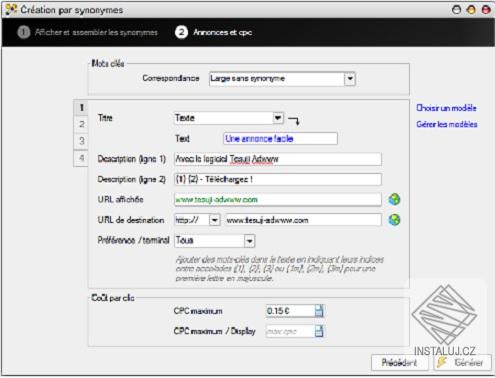Click the app icon in the title bar

point(11,9)
